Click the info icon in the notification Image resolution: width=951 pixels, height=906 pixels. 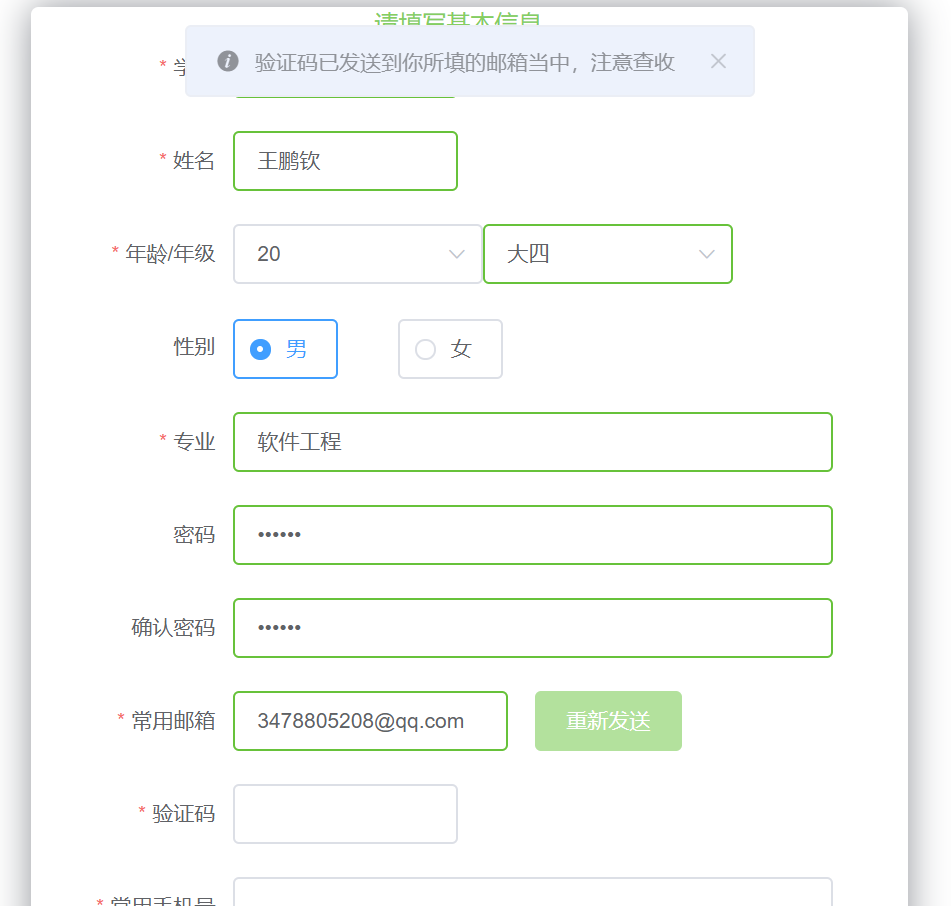228,61
